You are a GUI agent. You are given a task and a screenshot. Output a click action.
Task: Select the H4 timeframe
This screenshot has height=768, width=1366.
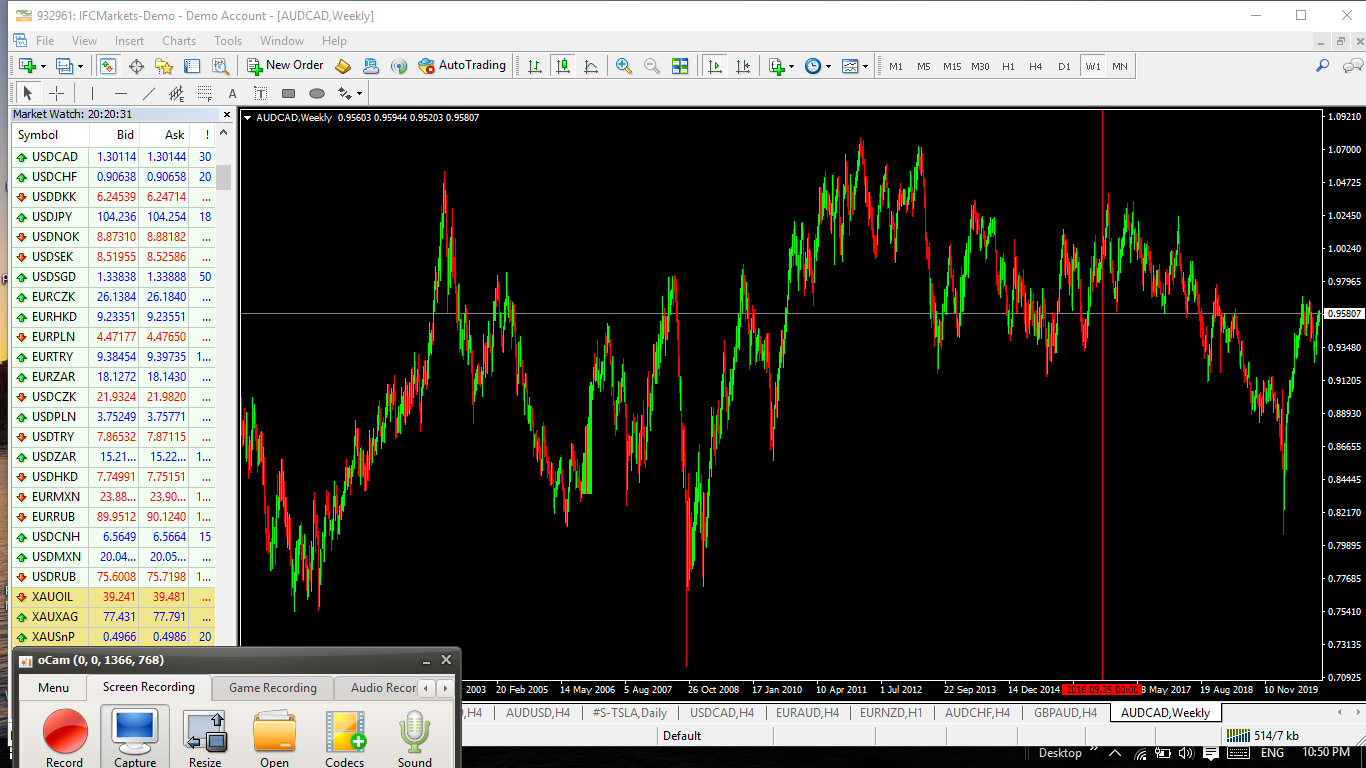pyautogui.click(x=1035, y=66)
